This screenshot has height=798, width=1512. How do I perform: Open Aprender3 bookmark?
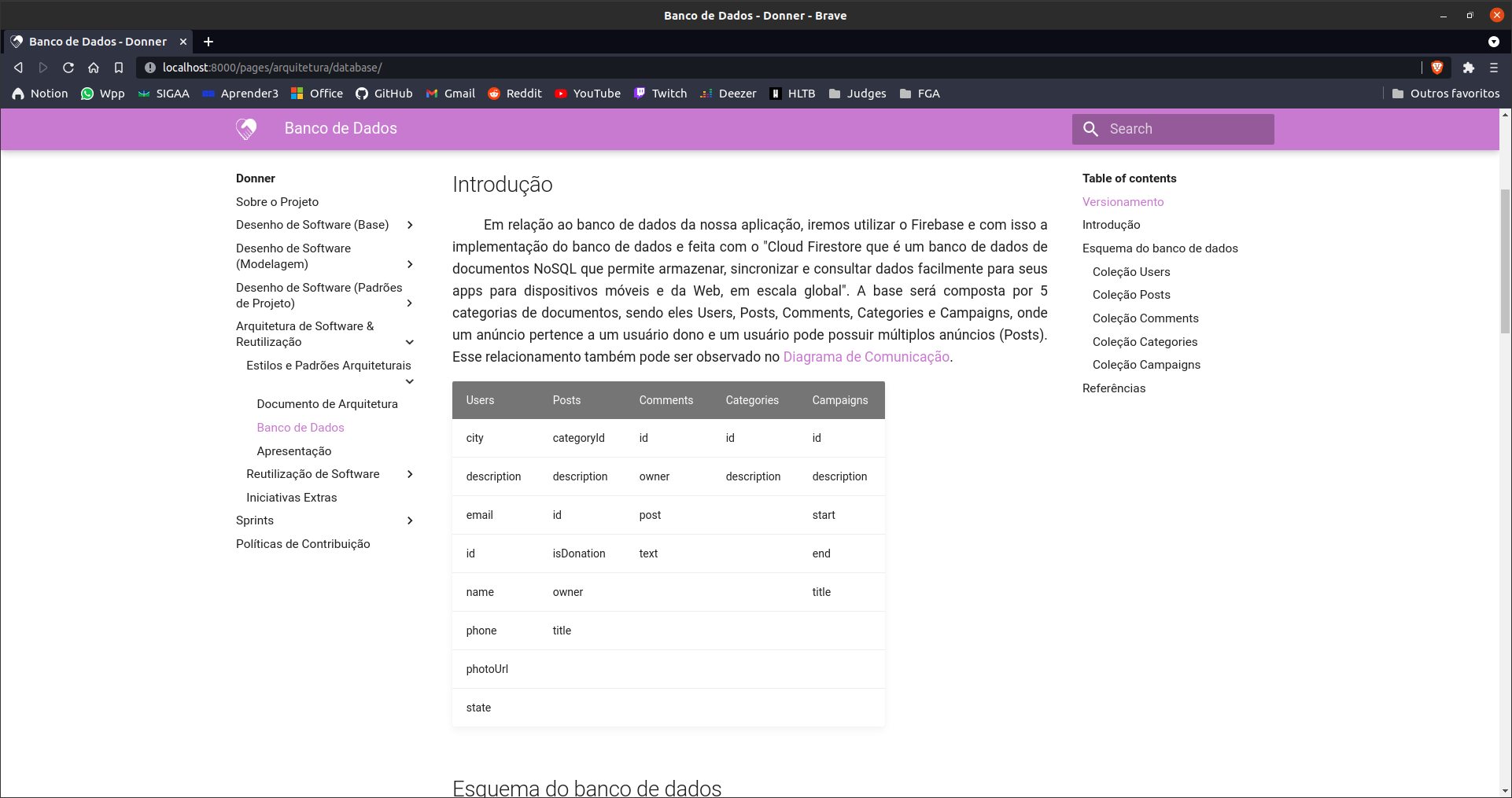pos(240,94)
